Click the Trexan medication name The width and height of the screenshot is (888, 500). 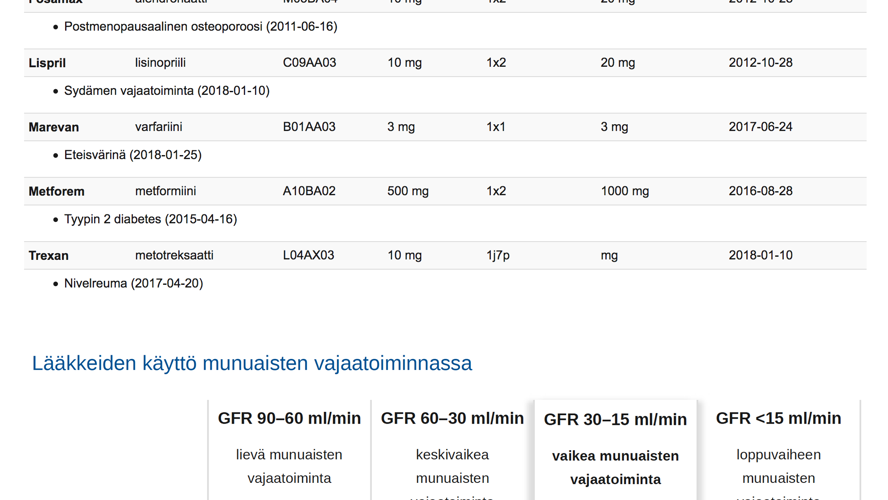48,255
